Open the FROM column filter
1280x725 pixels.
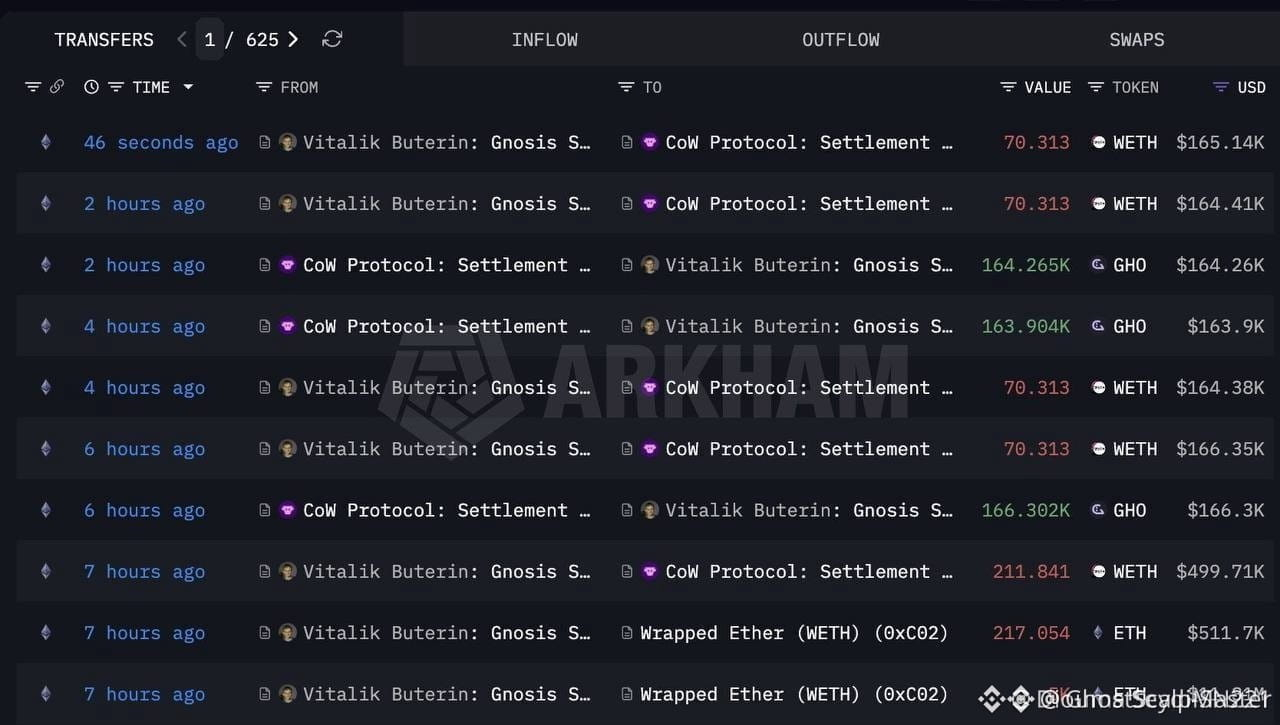[264, 87]
